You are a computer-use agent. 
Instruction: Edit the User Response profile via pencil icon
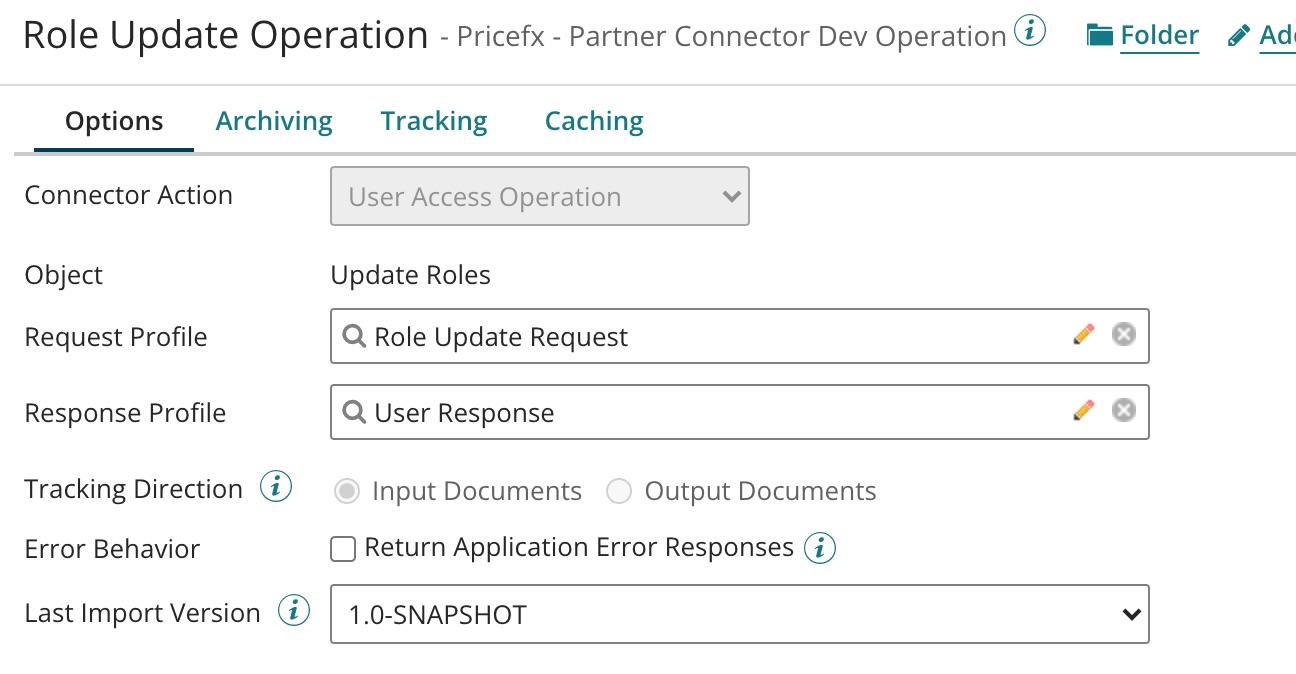(x=1083, y=410)
